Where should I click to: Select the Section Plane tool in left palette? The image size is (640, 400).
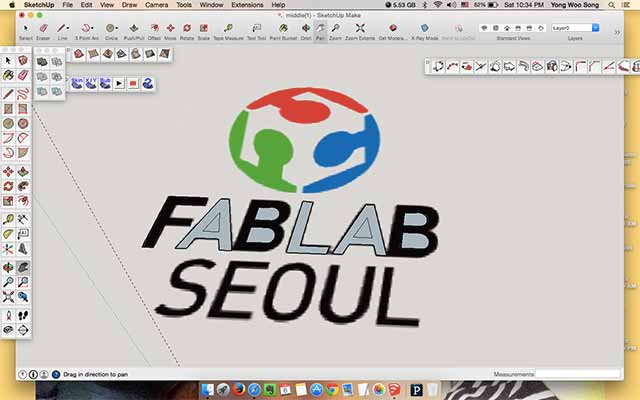pos(23,330)
